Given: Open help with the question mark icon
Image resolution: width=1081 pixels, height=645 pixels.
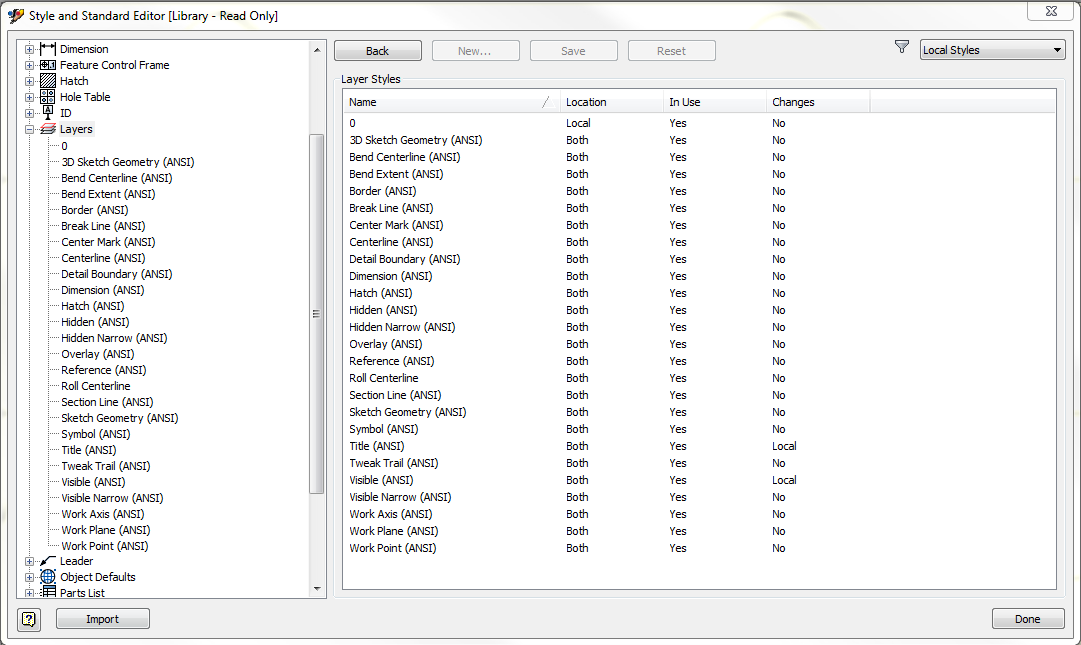Looking at the screenshot, I should pos(29,619).
